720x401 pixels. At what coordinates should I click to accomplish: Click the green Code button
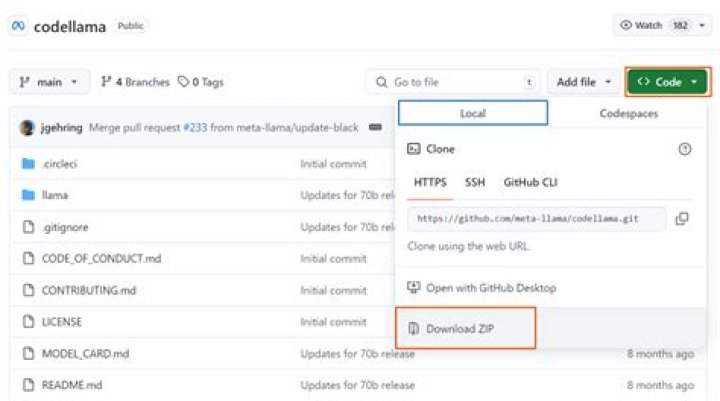tap(668, 82)
